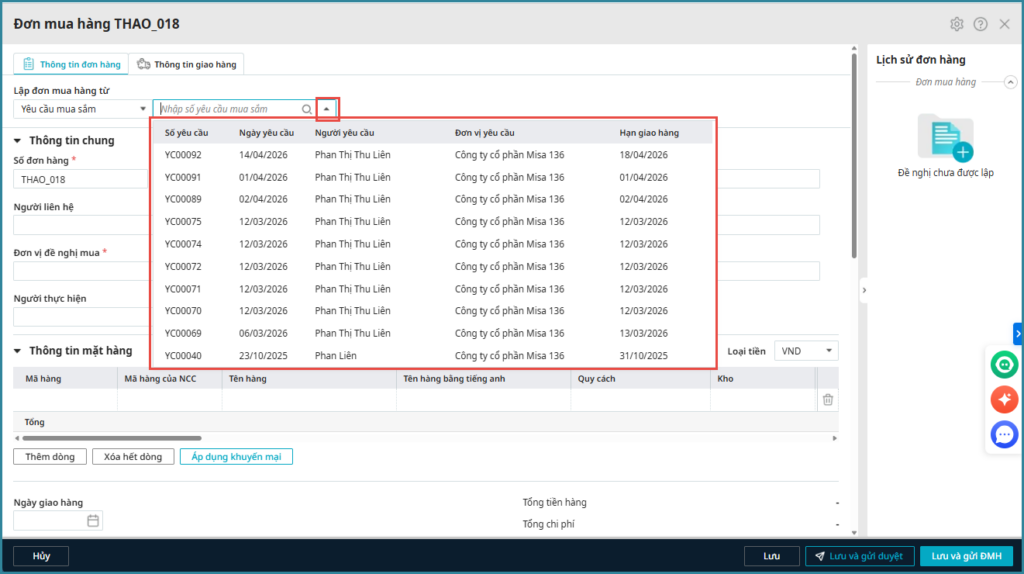Viewport: 1024px width, 574px height.
Task: Click the trash icon in item row
Action: (x=827, y=400)
